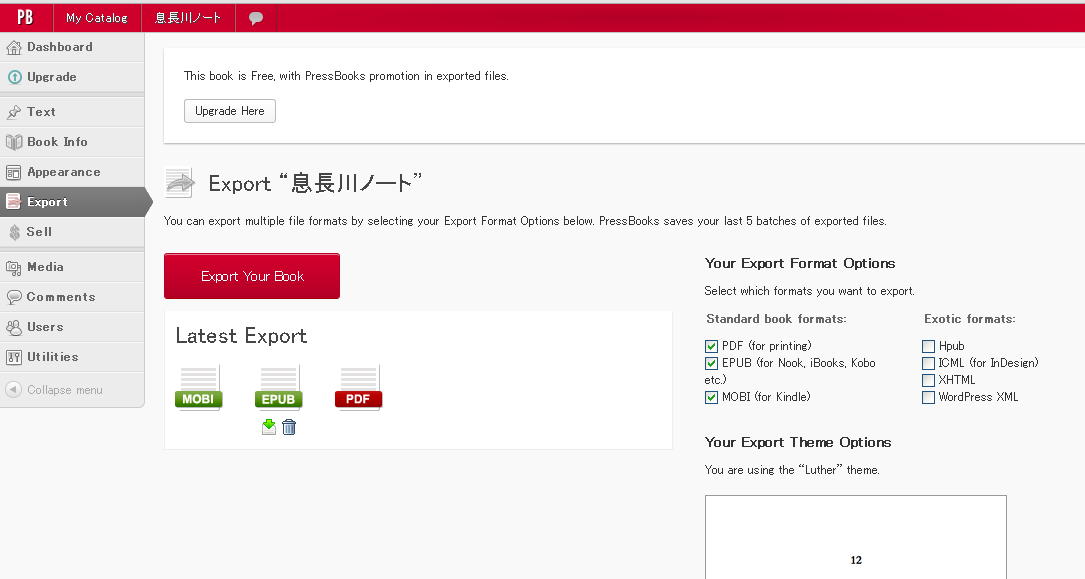Open the Text section

click(72, 111)
